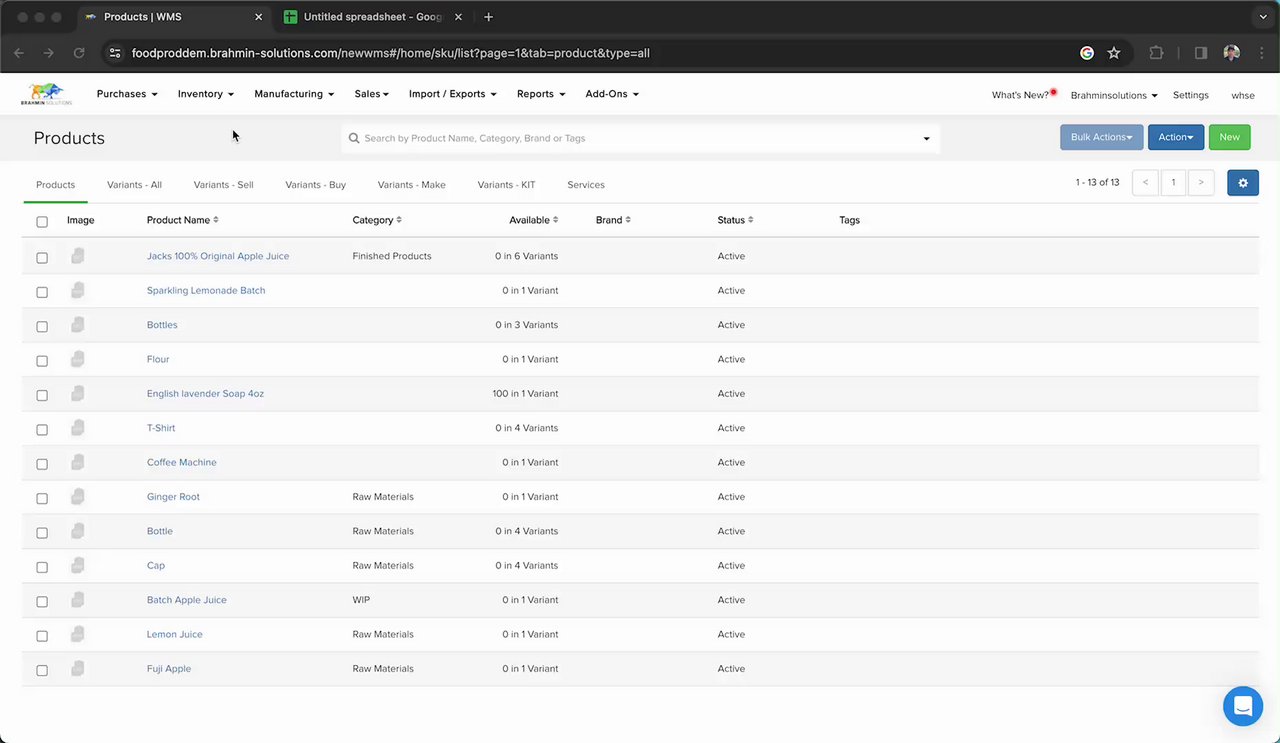Tick the select-all checkbox in the header
Viewport: 1280px width, 743px height.
pos(42,222)
